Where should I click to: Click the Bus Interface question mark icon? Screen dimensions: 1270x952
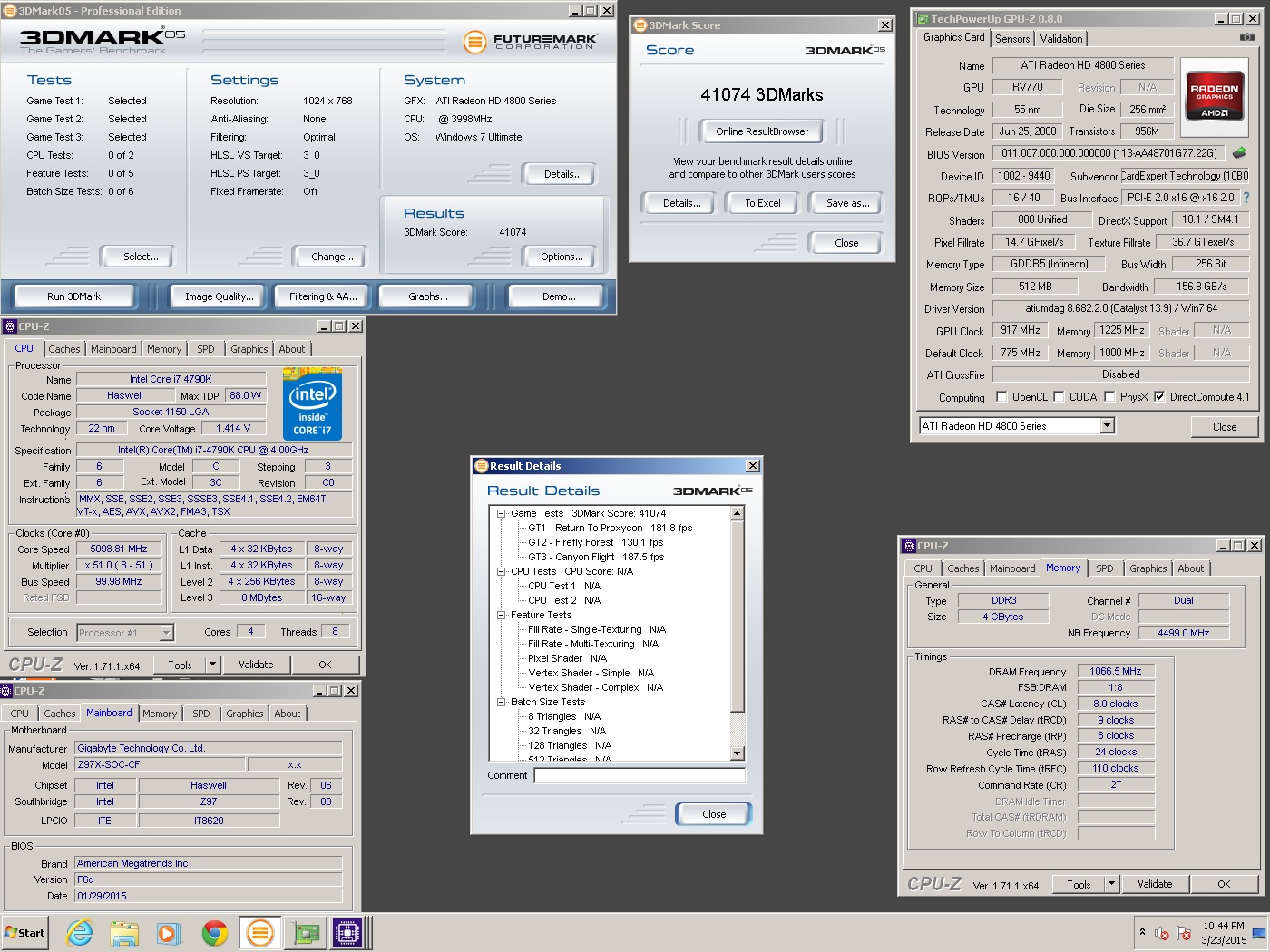(1246, 197)
